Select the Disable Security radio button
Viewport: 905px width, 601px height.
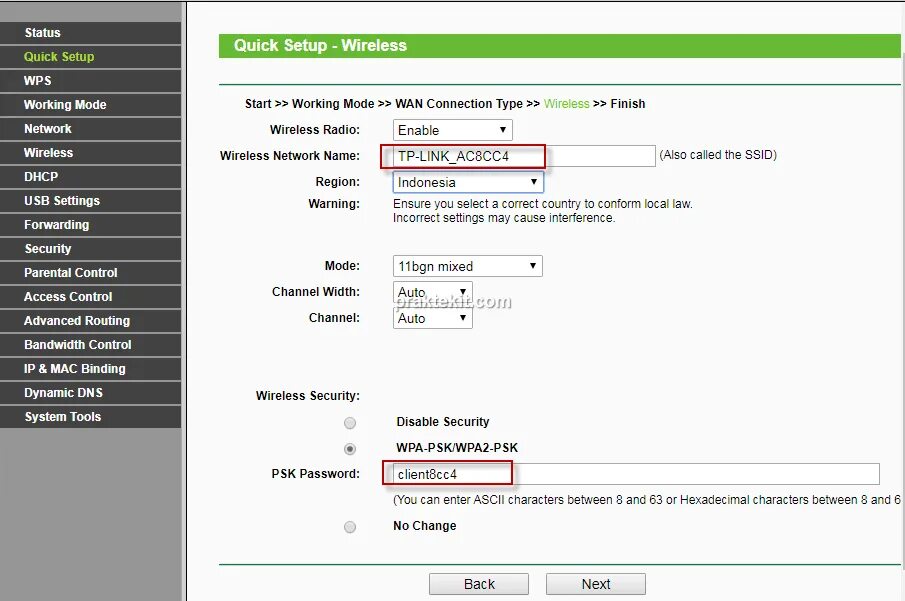point(350,423)
